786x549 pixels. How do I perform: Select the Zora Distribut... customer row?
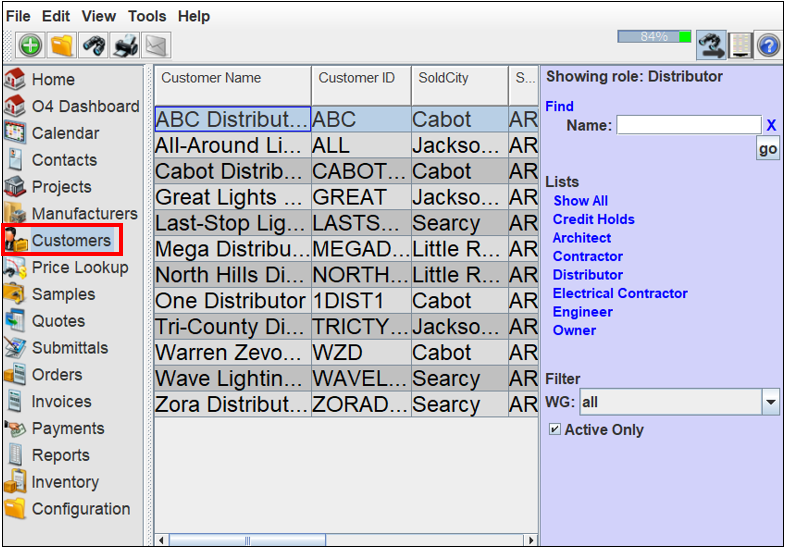[x=346, y=404]
